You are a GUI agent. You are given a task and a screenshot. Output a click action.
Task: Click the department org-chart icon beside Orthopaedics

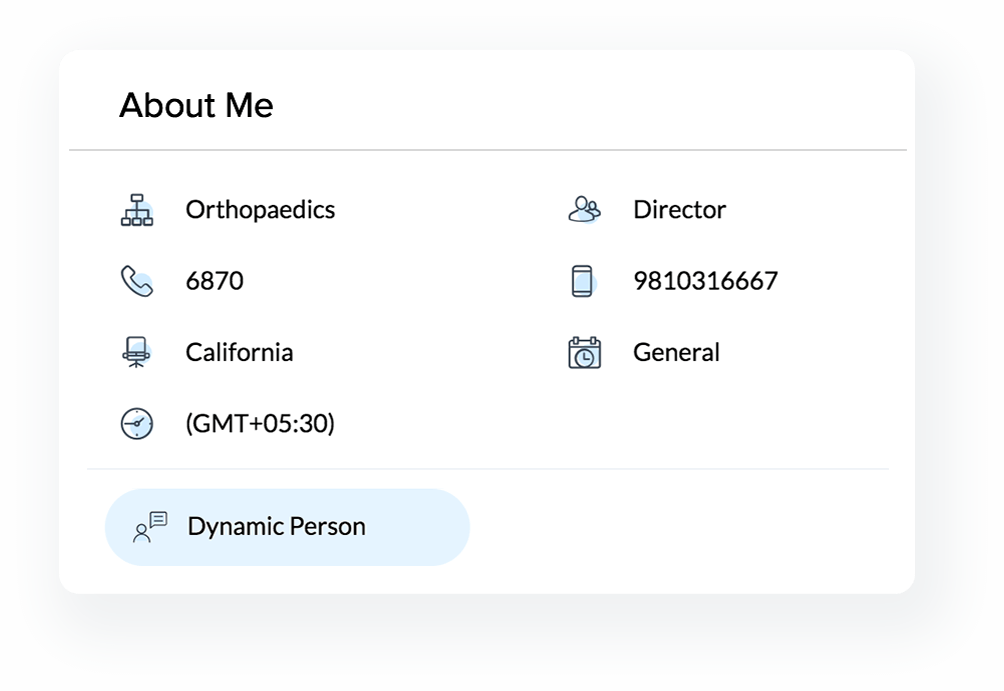(x=137, y=210)
